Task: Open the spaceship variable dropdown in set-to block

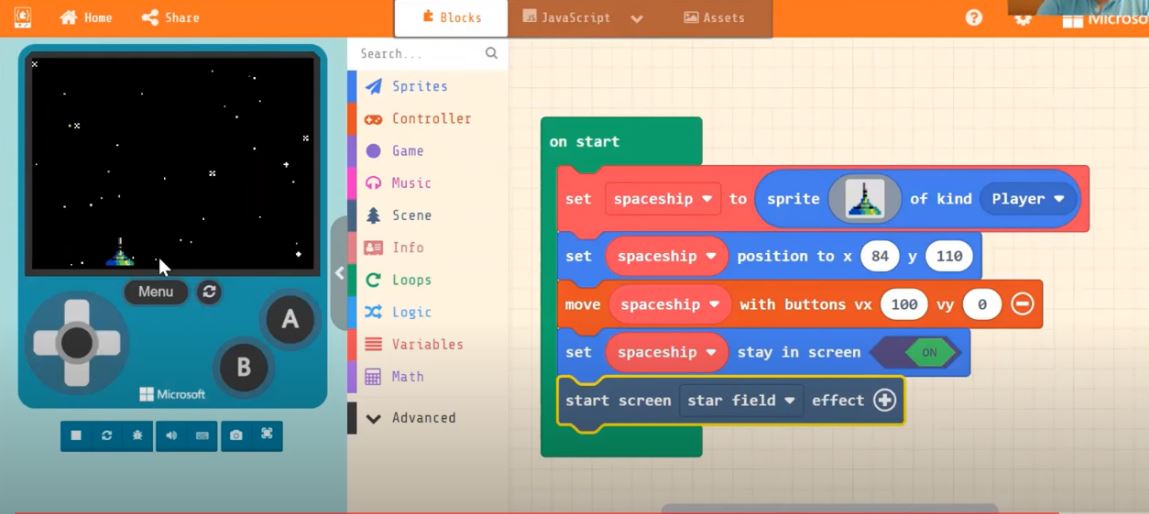Action: coord(663,199)
